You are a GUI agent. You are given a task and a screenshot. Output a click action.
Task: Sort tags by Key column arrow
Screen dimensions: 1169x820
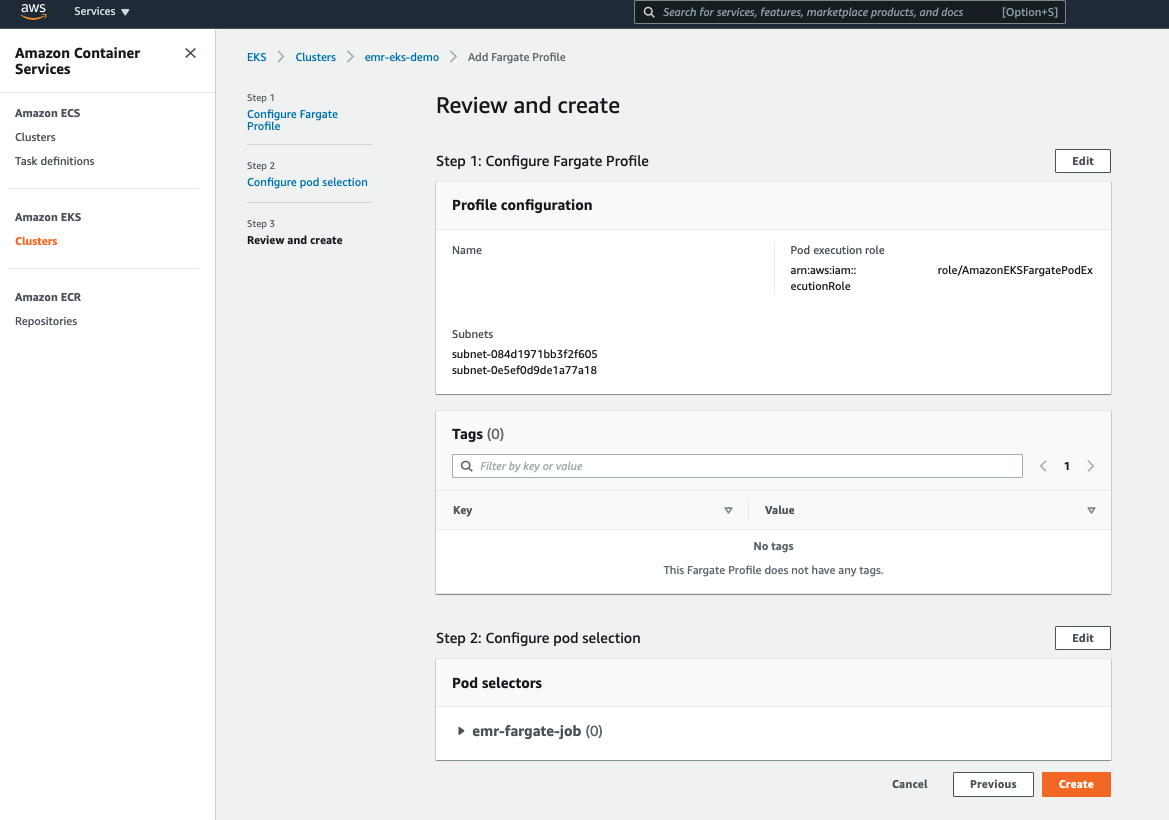coord(728,510)
